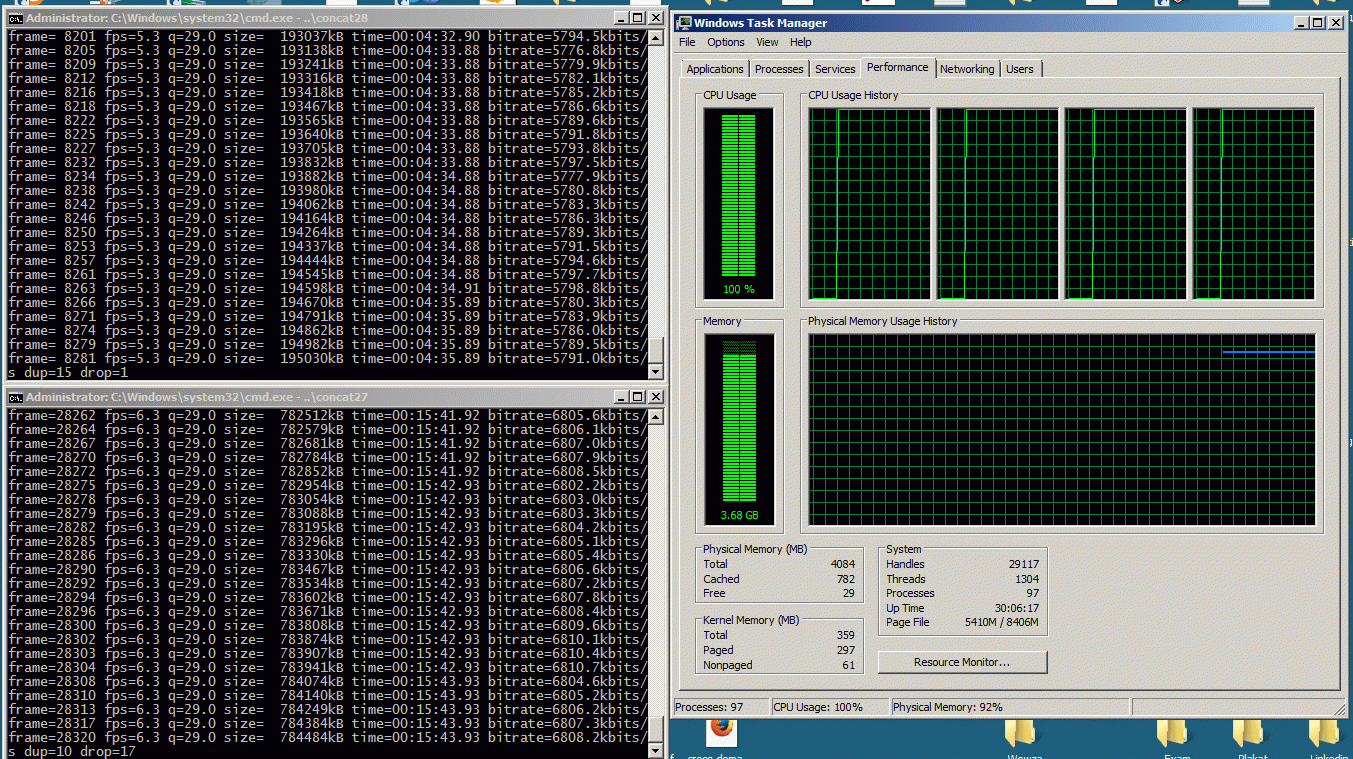Click the Memory gauge showing 3.68 GB
The width and height of the screenshot is (1353, 759).
(739, 430)
